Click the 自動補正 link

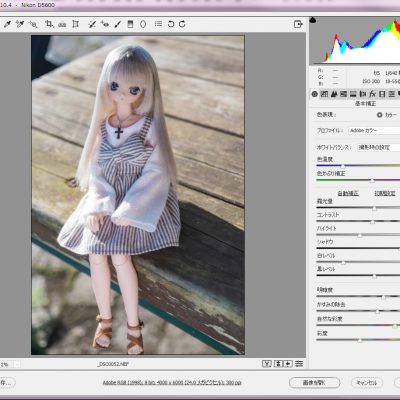(348, 193)
